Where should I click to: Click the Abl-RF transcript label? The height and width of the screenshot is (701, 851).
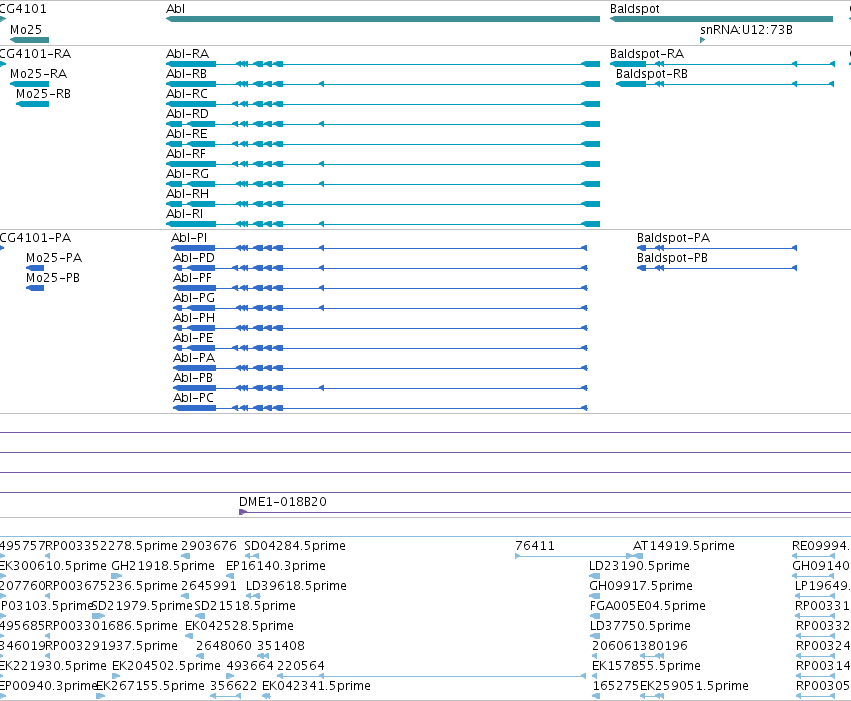(x=186, y=154)
